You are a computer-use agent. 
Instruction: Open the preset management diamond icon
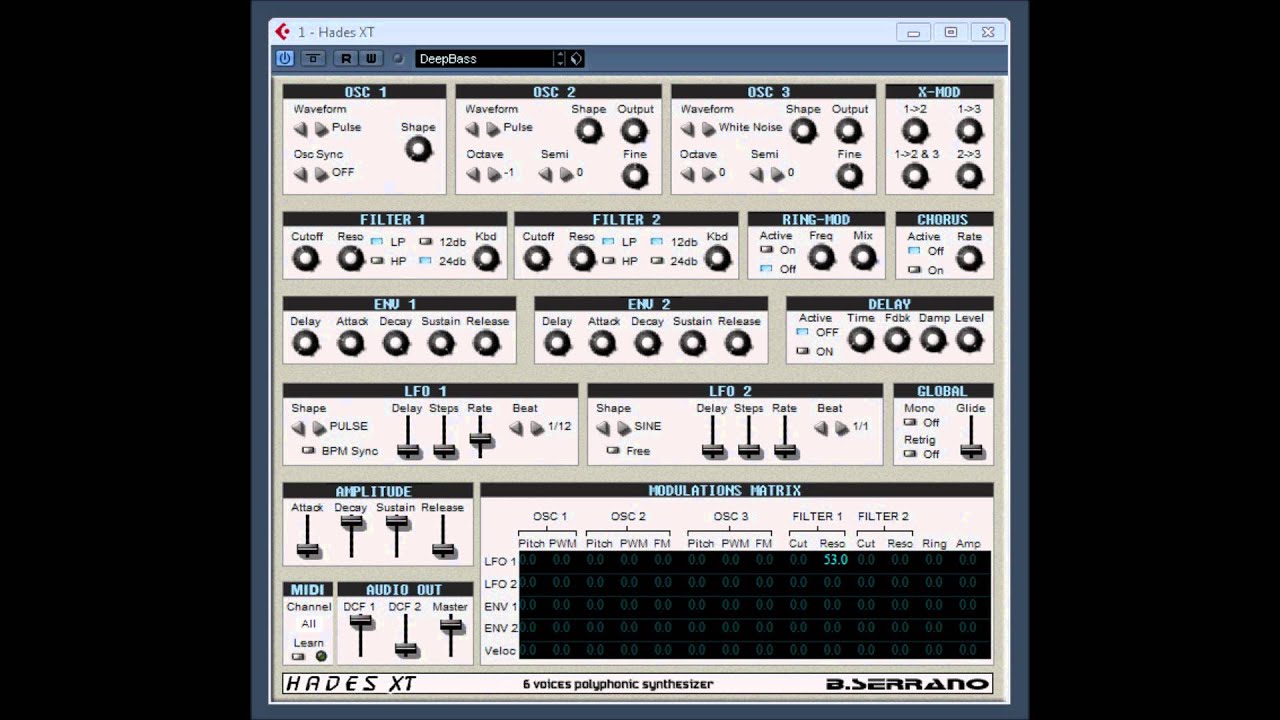(576, 59)
